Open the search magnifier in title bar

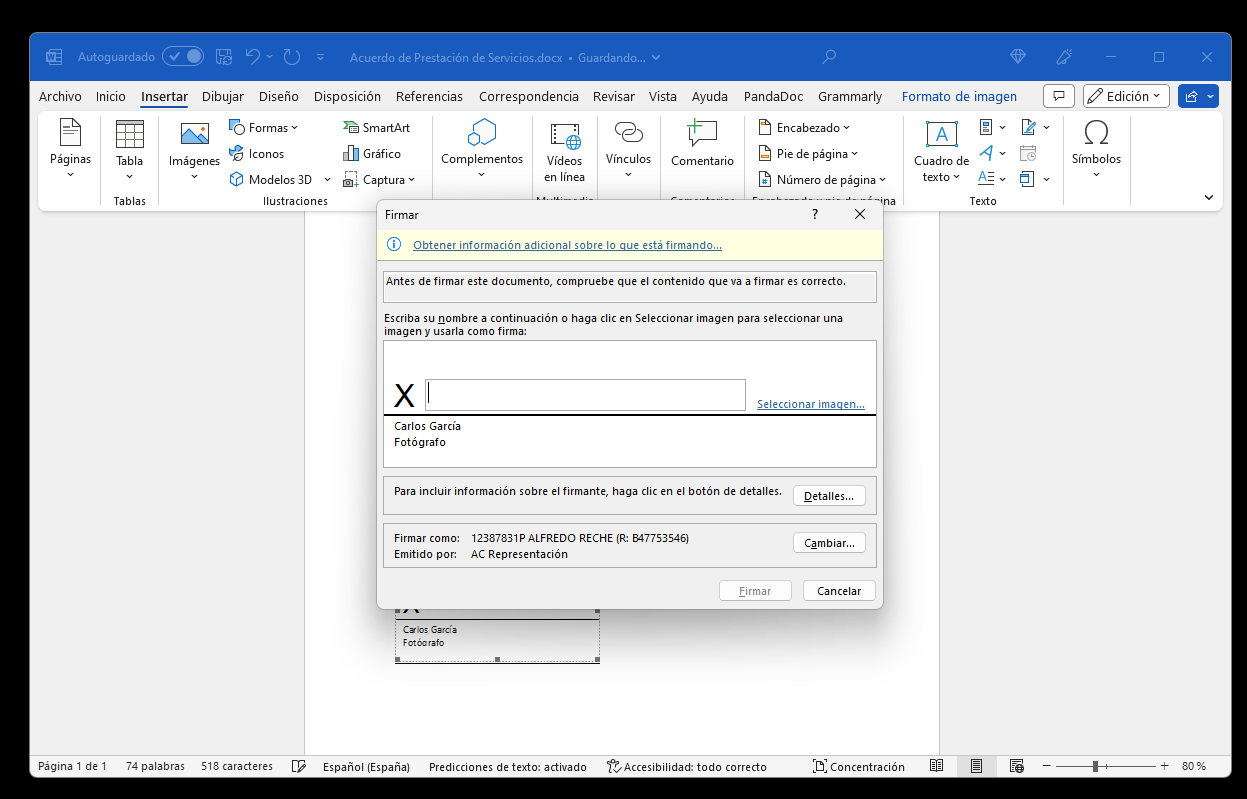coord(829,57)
